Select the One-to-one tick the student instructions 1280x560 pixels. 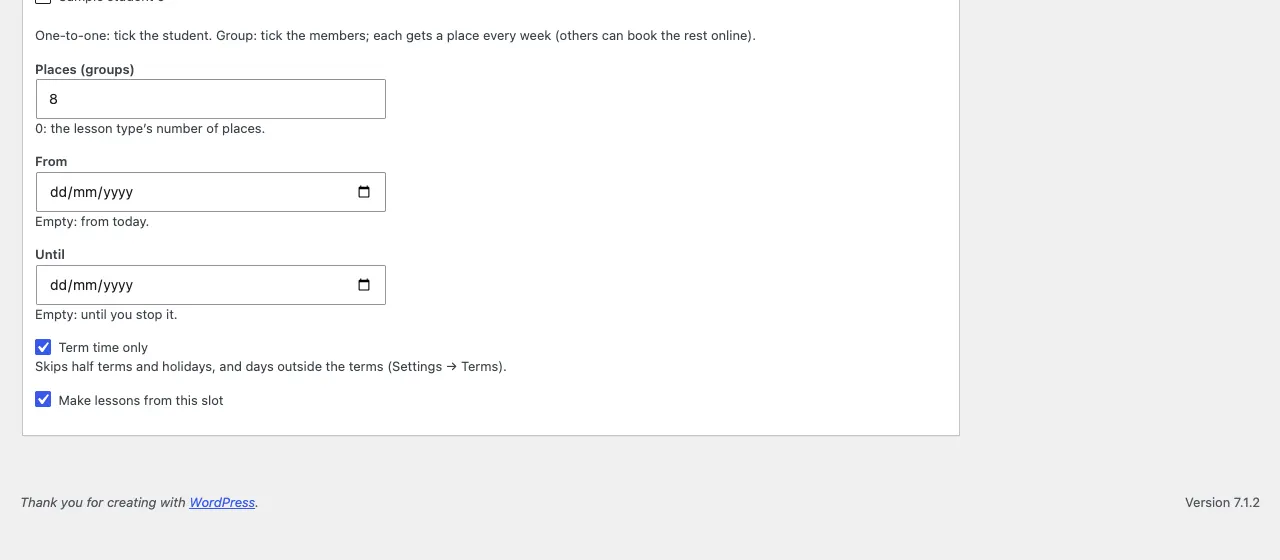(395, 35)
